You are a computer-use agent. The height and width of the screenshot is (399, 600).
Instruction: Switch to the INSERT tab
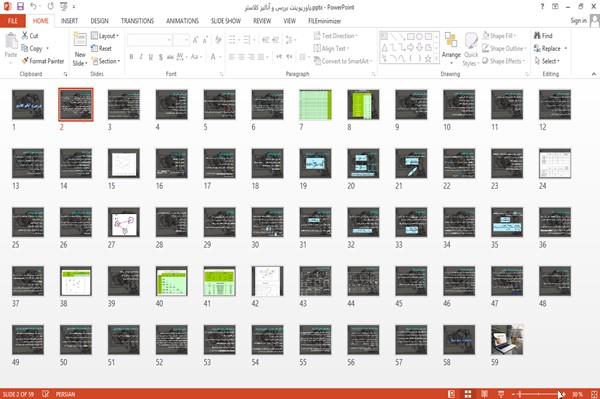[x=69, y=21]
